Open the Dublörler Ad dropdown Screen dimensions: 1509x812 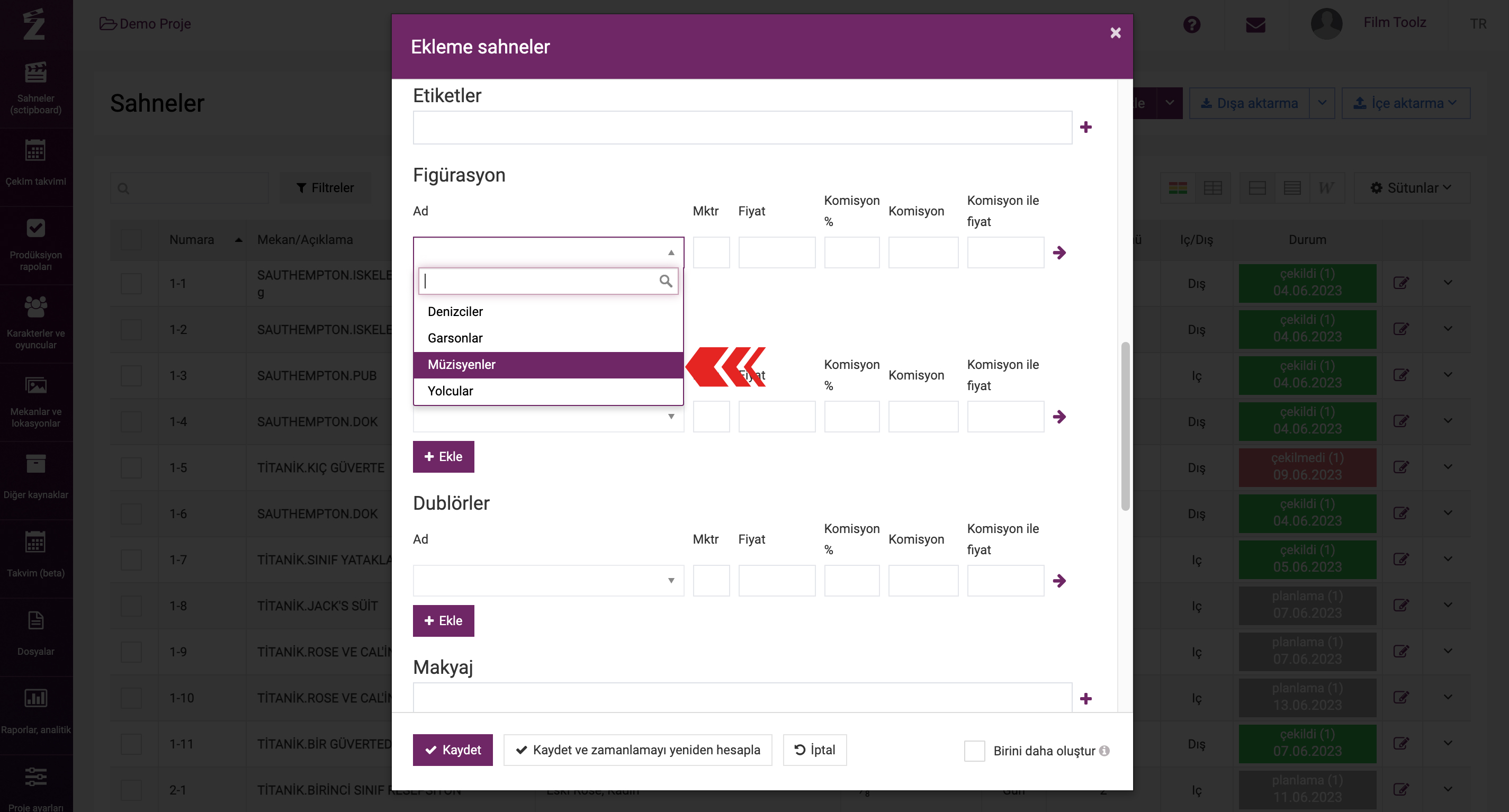[x=549, y=580]
